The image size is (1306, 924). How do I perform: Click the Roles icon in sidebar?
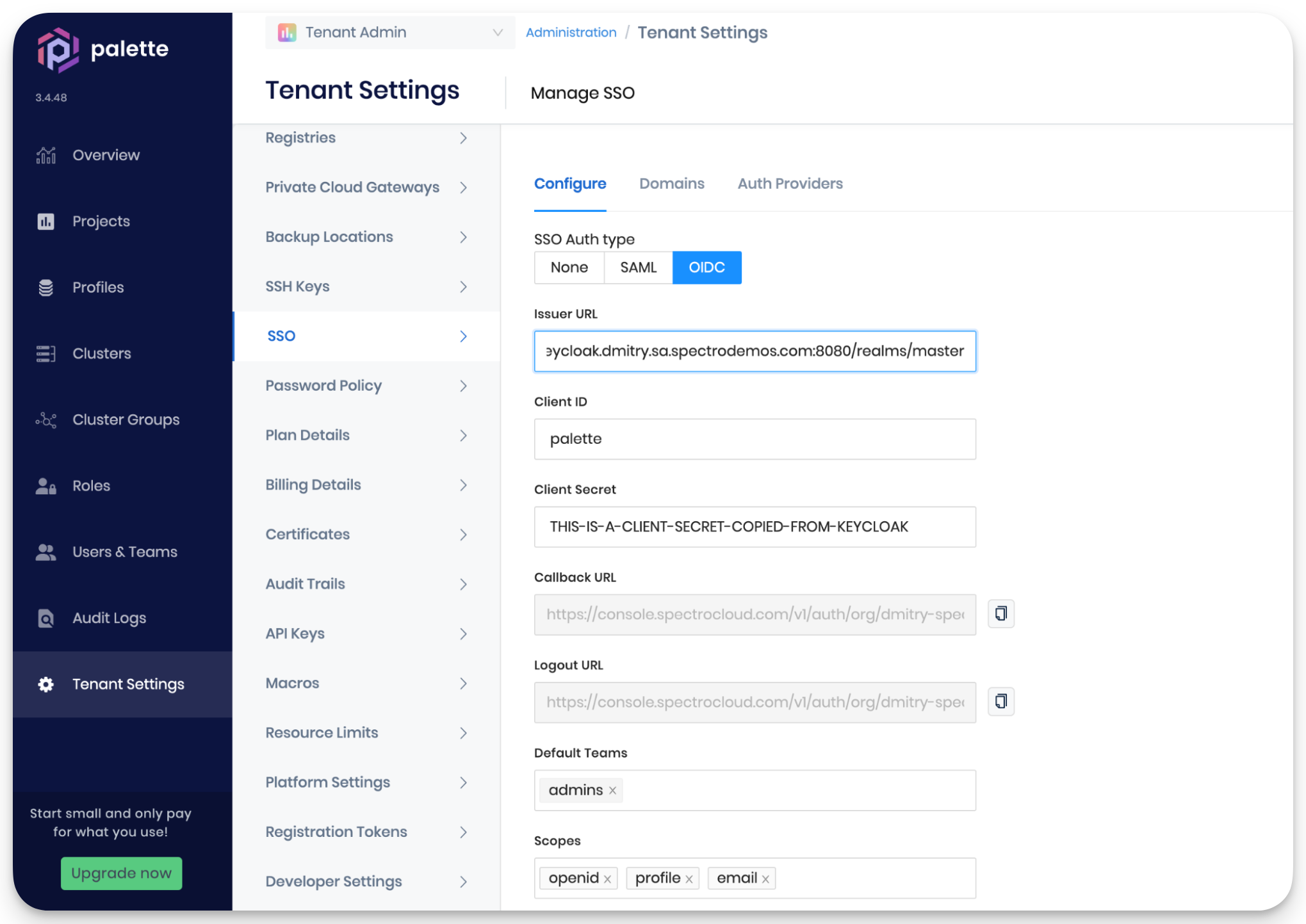46,486
